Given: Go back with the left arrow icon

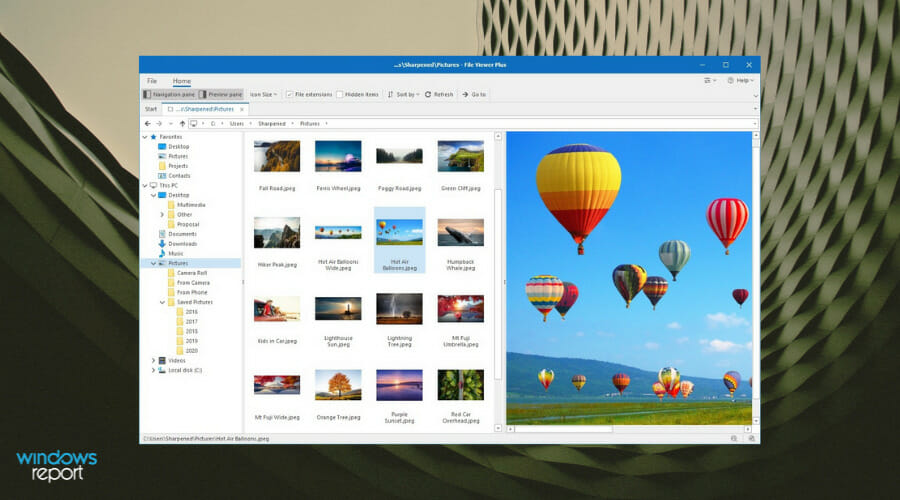Looking at the screenshot, I should (x=148, y=123).
